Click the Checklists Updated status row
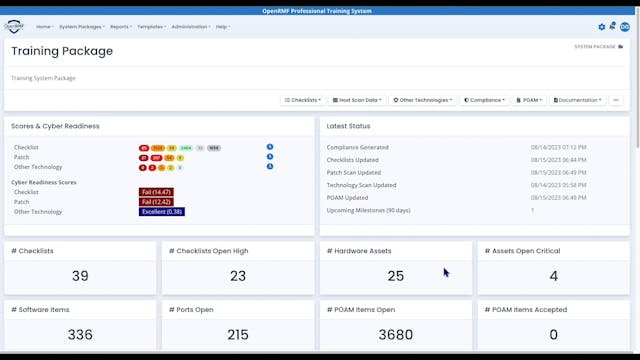Viewport: 640px width, 360px height. [475, 160]
